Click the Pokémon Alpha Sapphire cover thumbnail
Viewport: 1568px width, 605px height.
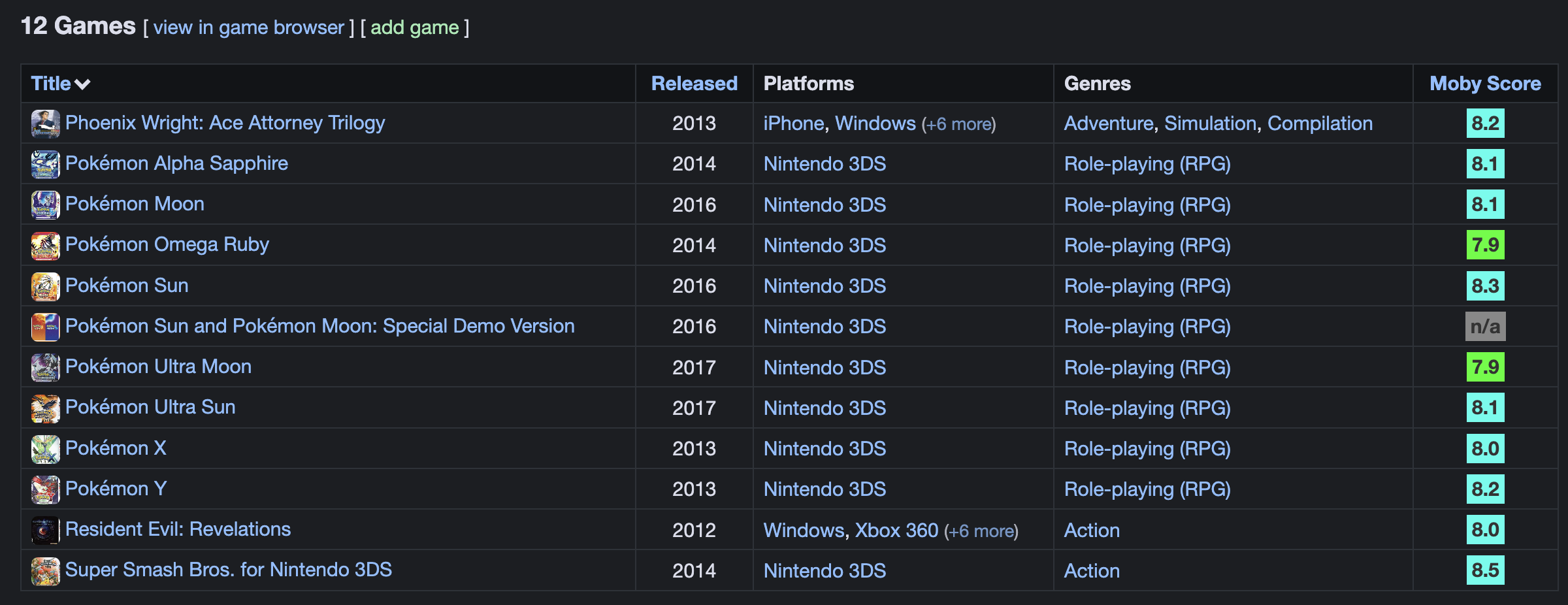click(x=45, y=164)
